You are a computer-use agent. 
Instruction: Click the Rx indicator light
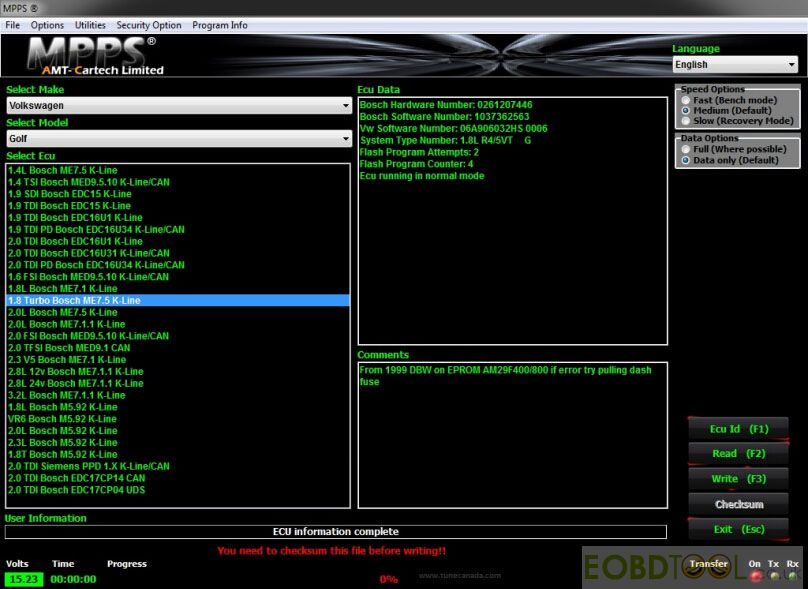(x=792, y=576)
